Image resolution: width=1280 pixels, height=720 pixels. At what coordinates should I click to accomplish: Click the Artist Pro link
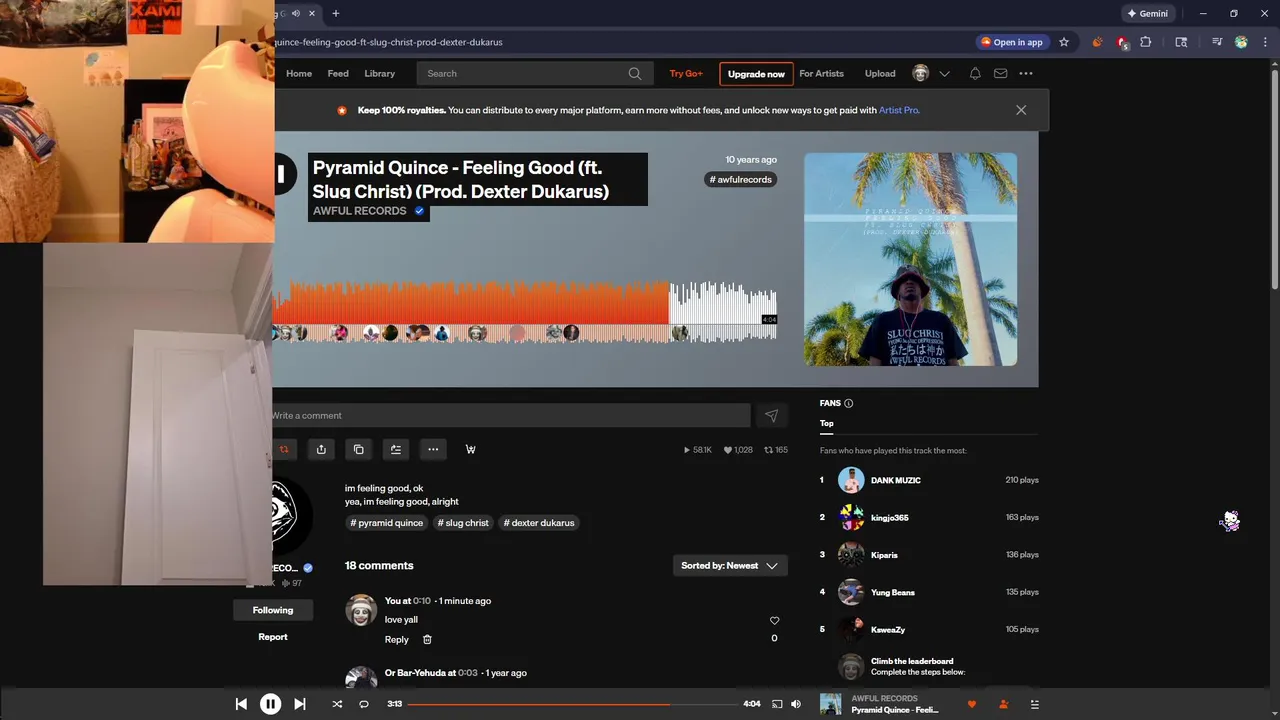(x=899, y=110)
